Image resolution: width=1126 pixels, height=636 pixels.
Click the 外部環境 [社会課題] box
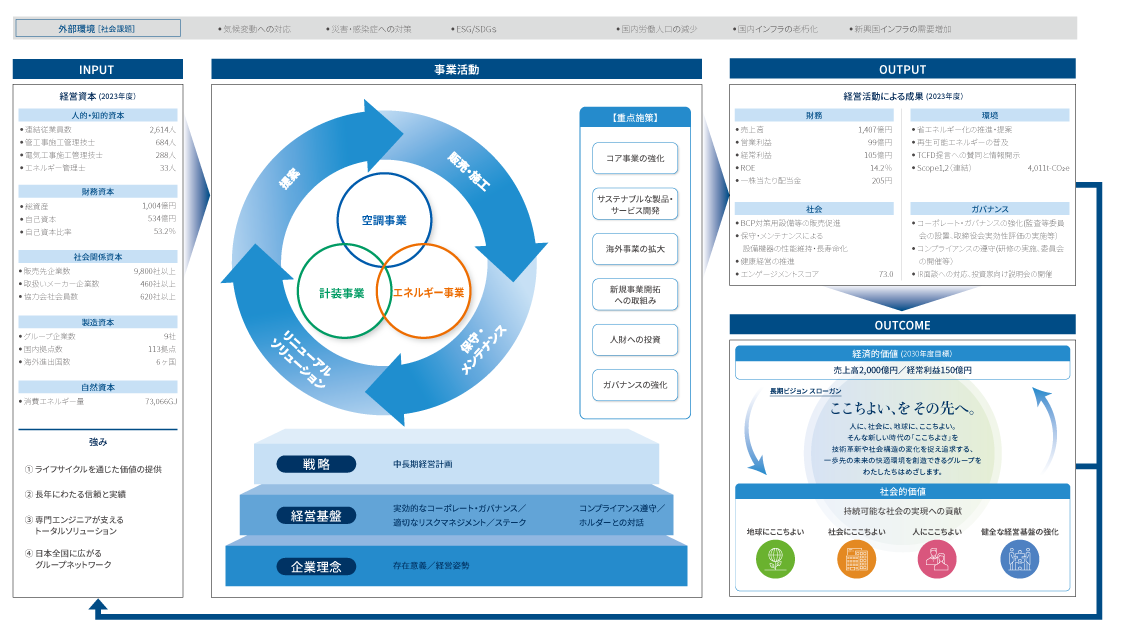tap(97, 29)
